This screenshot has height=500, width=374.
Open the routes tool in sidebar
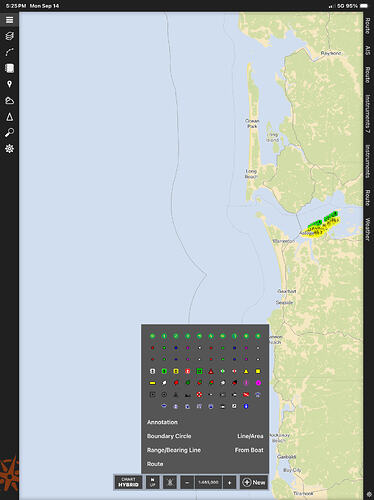(9, 52)
